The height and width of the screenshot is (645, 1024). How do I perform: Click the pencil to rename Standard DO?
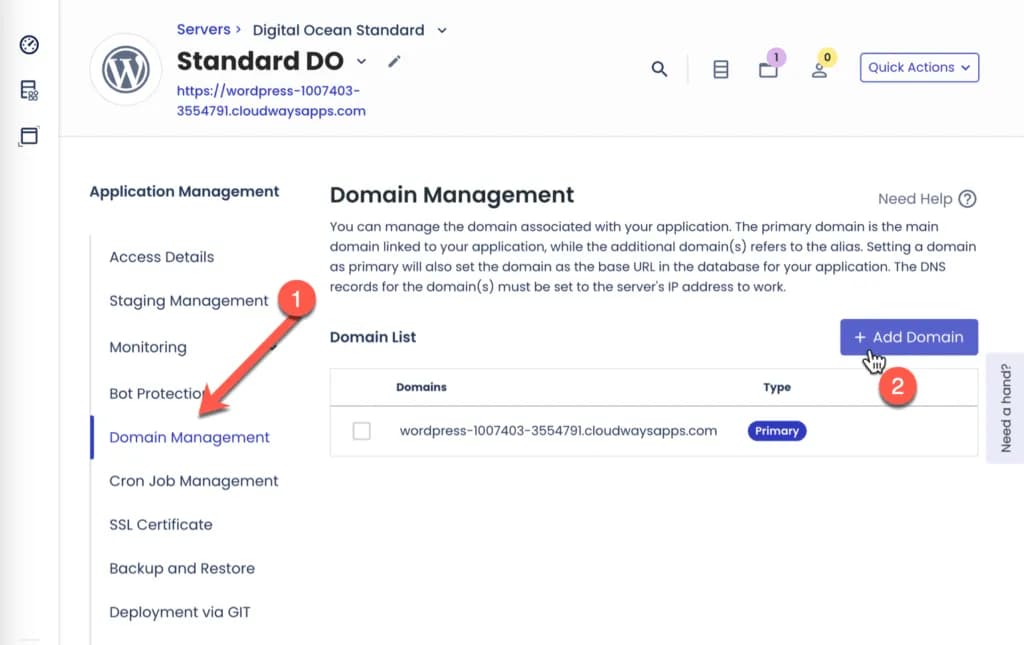394,61
